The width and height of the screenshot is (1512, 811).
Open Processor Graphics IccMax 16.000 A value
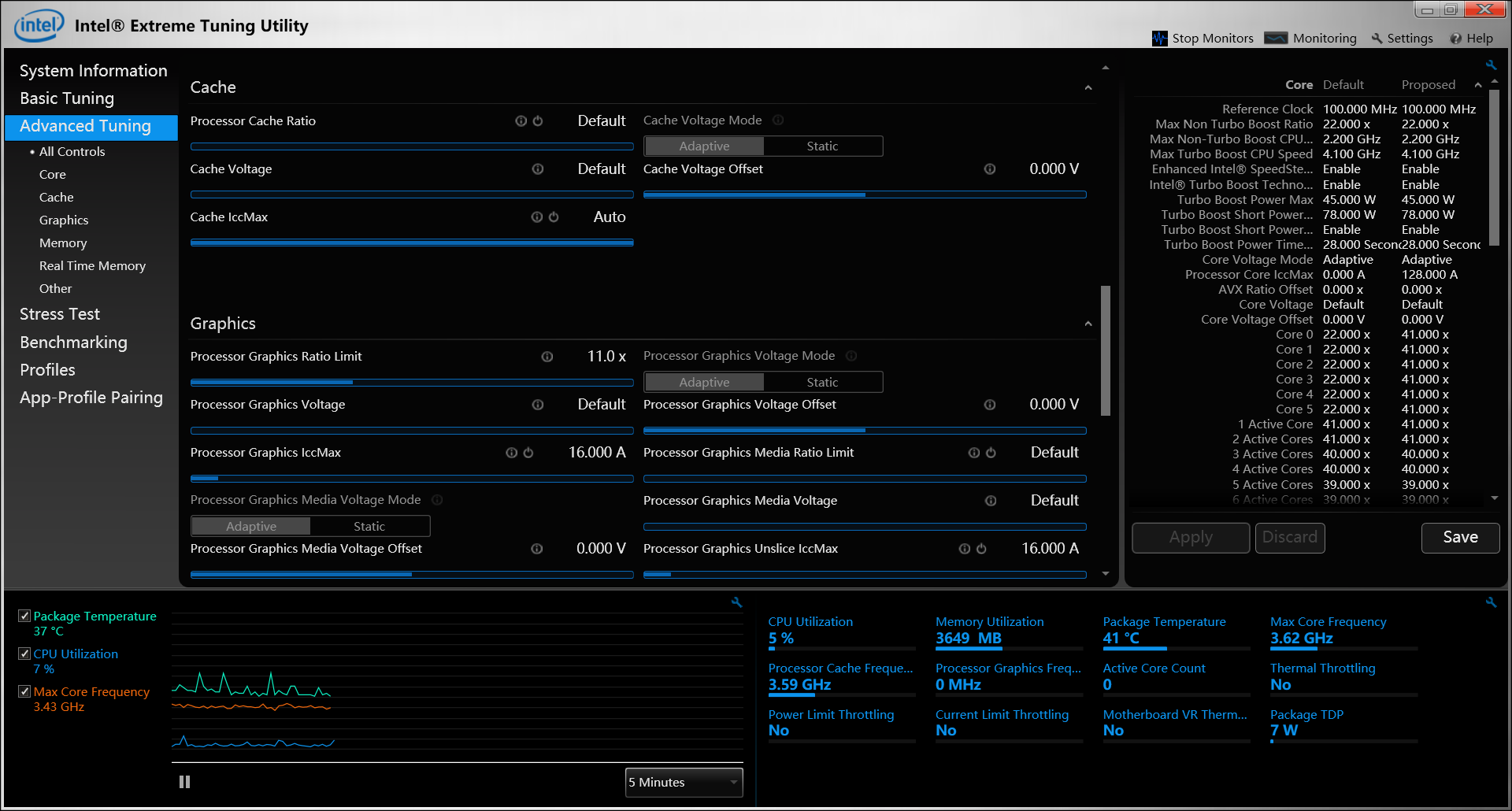tap(597, 453)
